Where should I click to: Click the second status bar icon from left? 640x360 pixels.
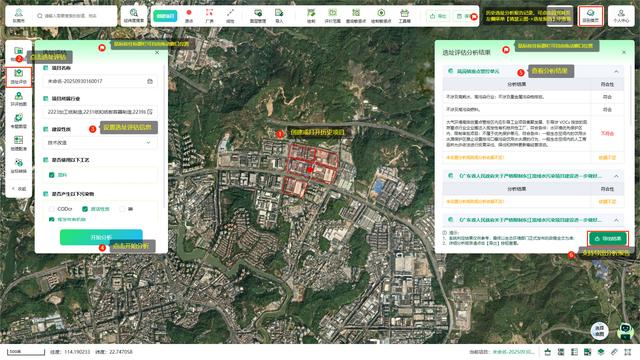[561, 352]
